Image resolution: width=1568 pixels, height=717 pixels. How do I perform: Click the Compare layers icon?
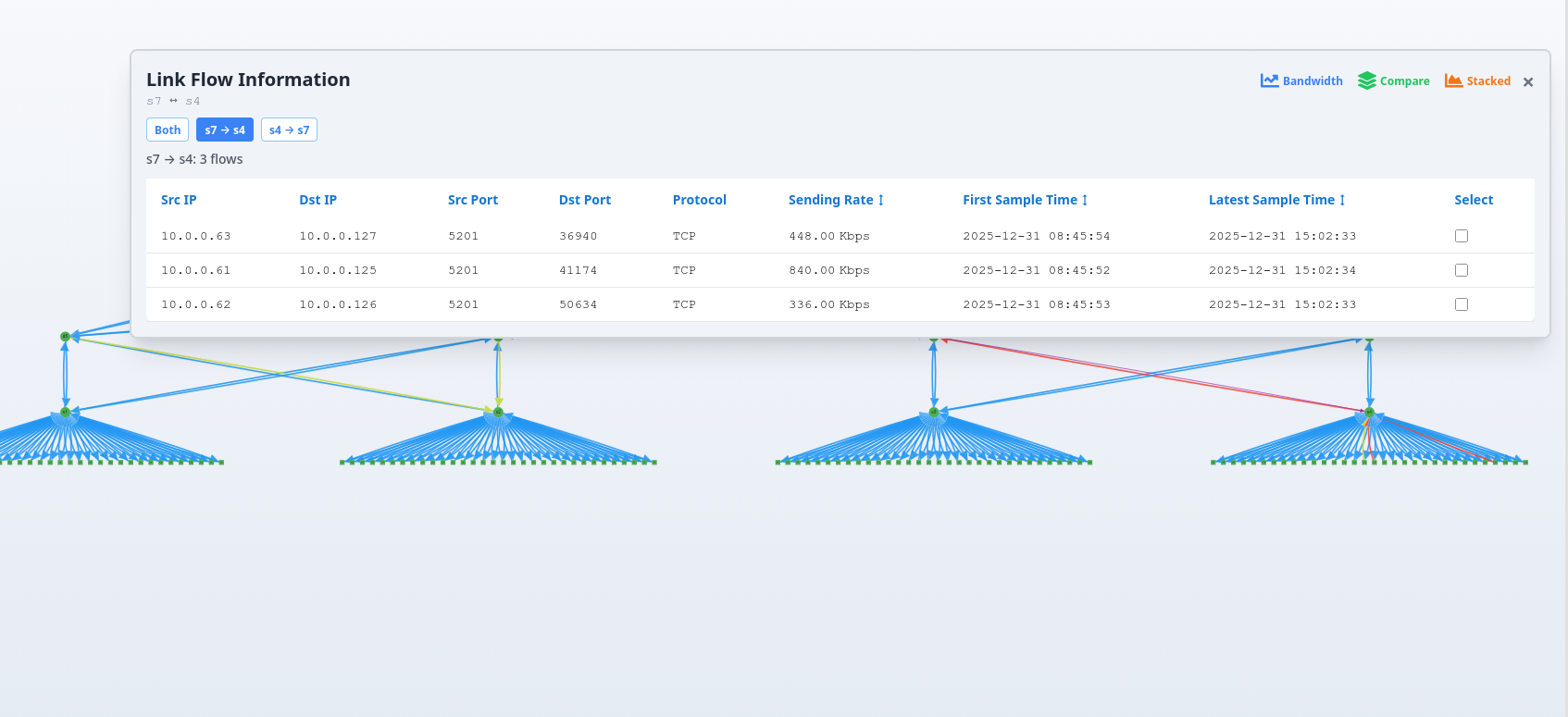[x=1366, y=80]
